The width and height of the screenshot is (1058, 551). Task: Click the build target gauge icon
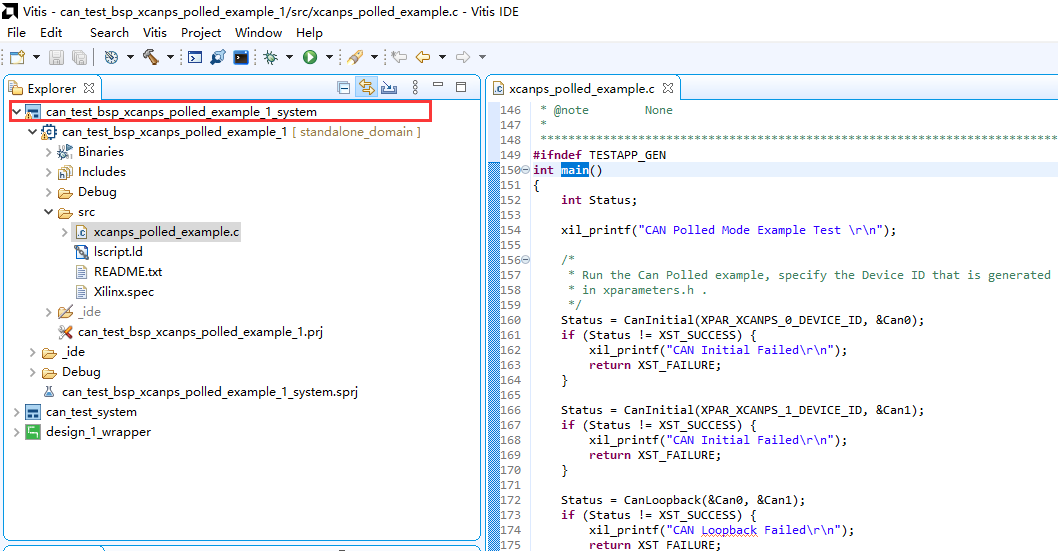[x=111, y=57]
